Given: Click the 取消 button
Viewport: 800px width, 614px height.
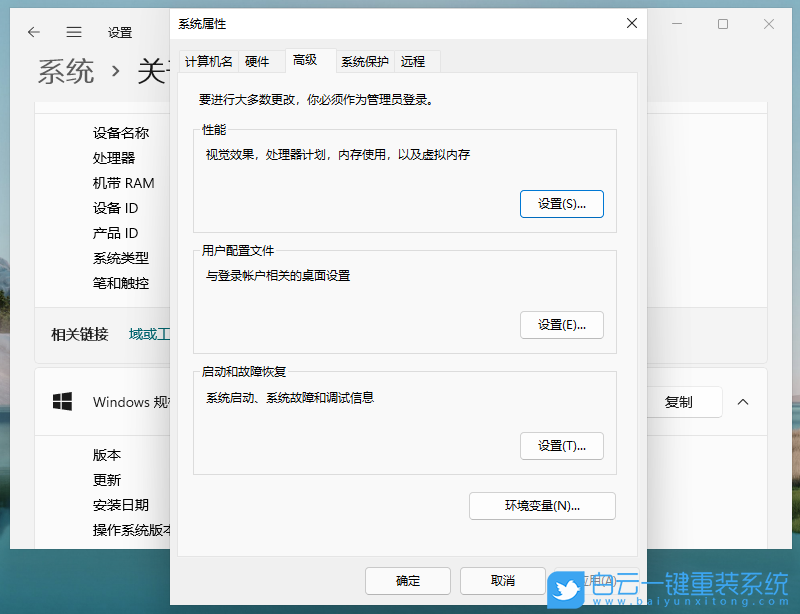Looking at the screenshot, I should [x=501, y=580].
